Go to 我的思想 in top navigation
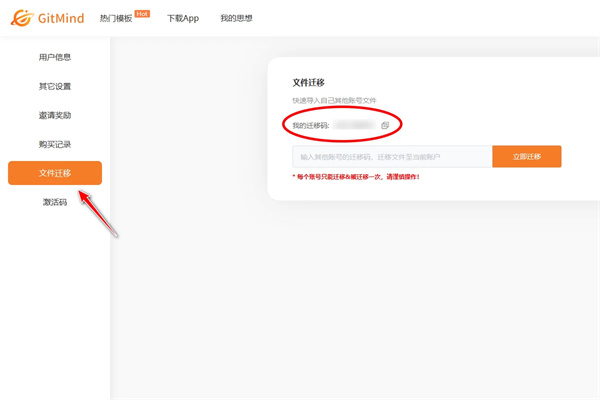The width and height of the screenshot is (600, 400). (236, 18)
